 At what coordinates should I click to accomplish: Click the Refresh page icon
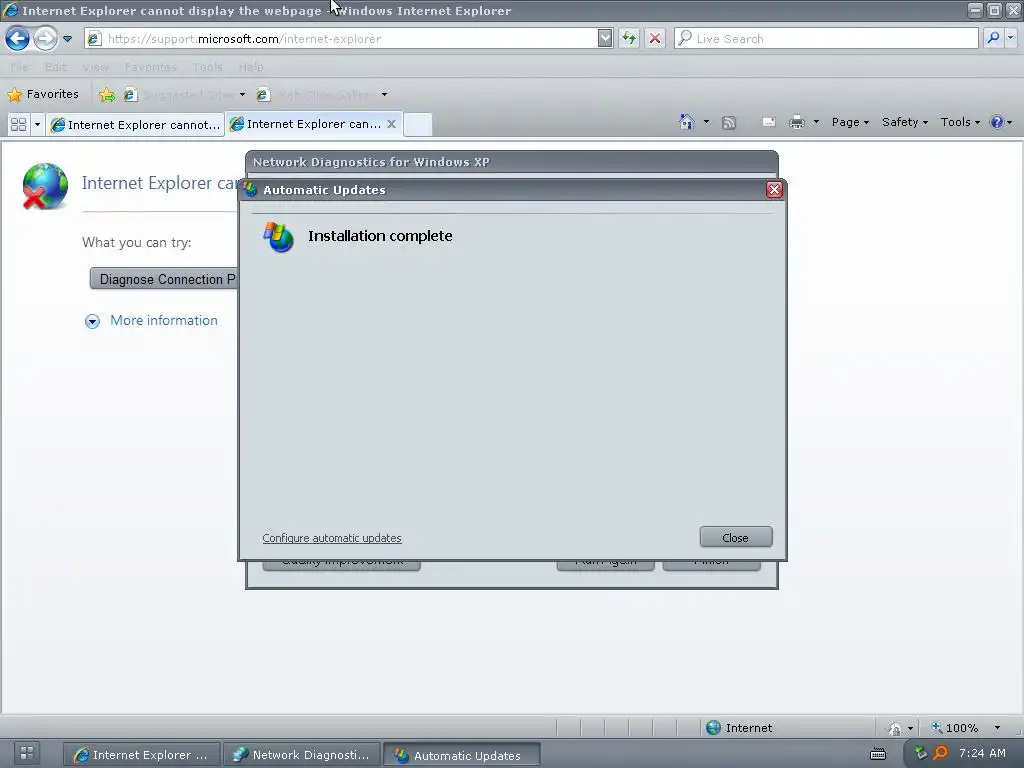(x=629, y=39)
